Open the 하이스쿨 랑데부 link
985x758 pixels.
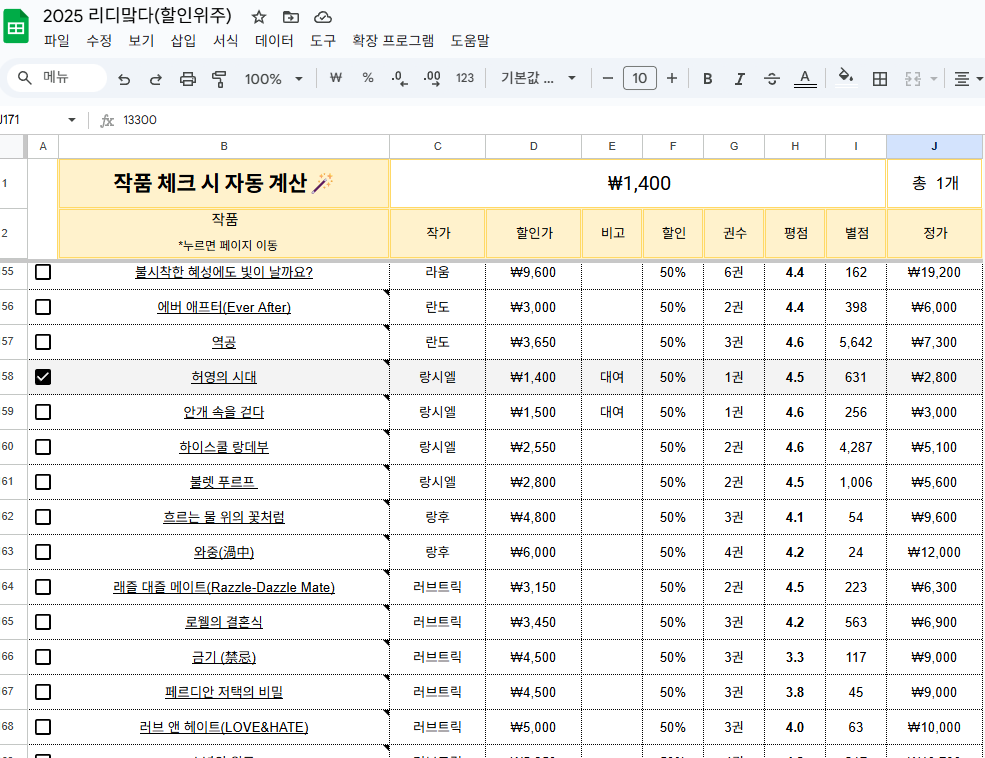point(224,447)
